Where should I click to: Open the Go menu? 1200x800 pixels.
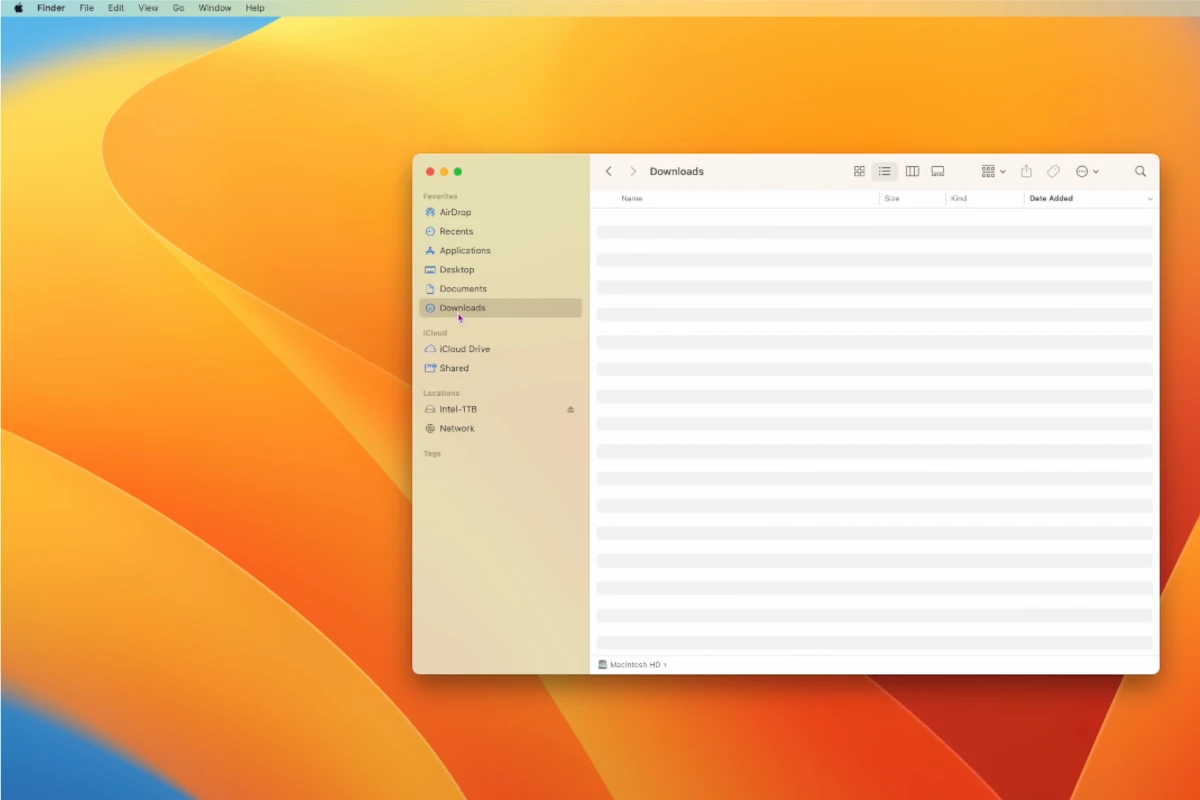pos(178,8)
